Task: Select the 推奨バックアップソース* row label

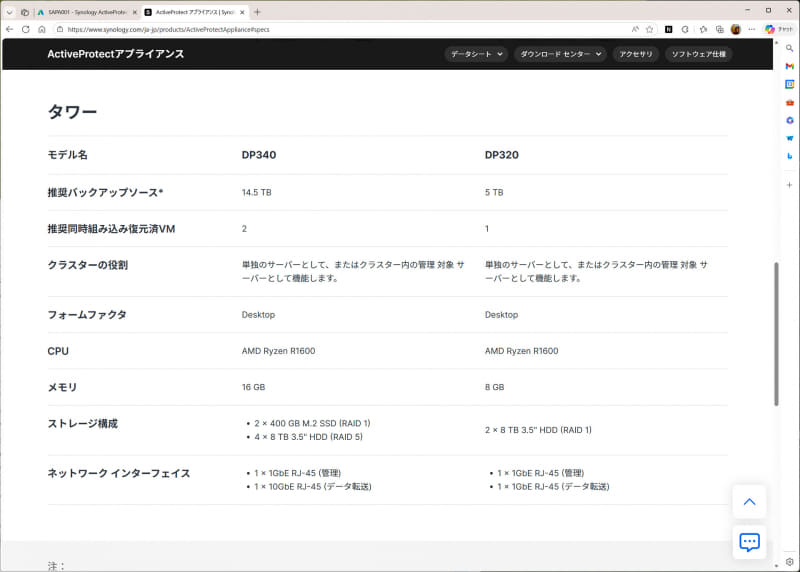Action: click(x=105, y=192)
